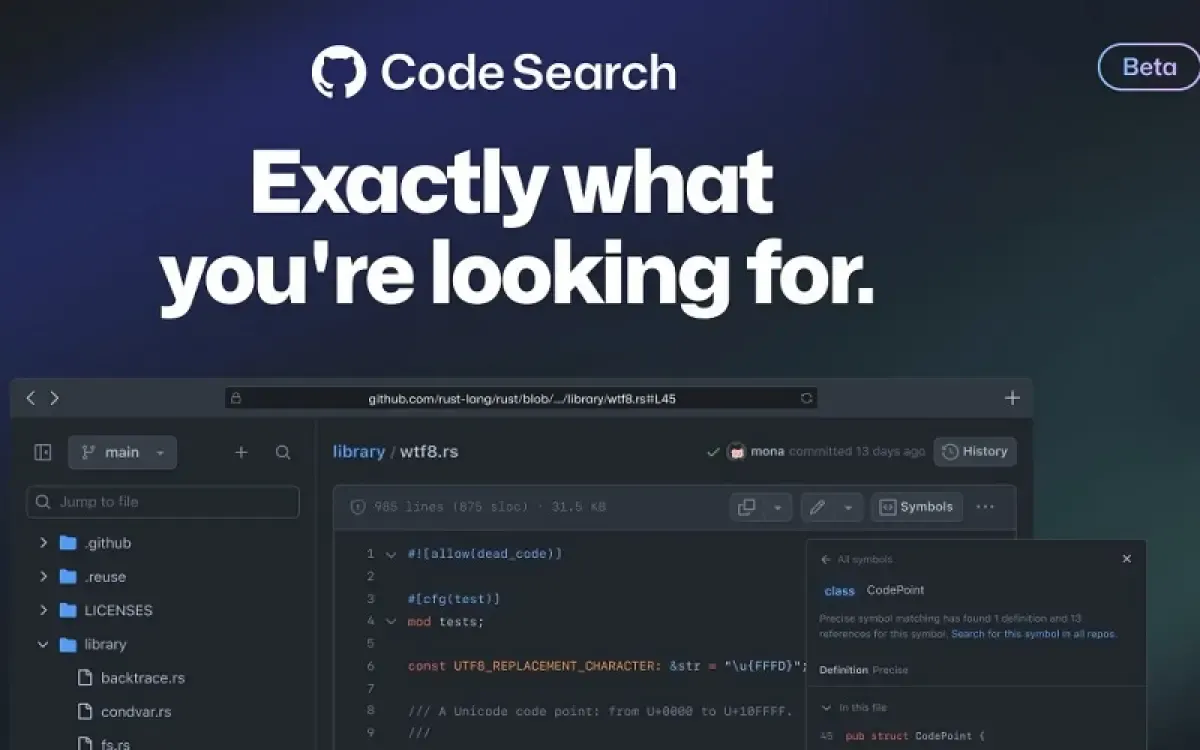This screenshot has height=750, width=1200.
Task: Click the library breadcrumb link
Action: tap(359, 452)
